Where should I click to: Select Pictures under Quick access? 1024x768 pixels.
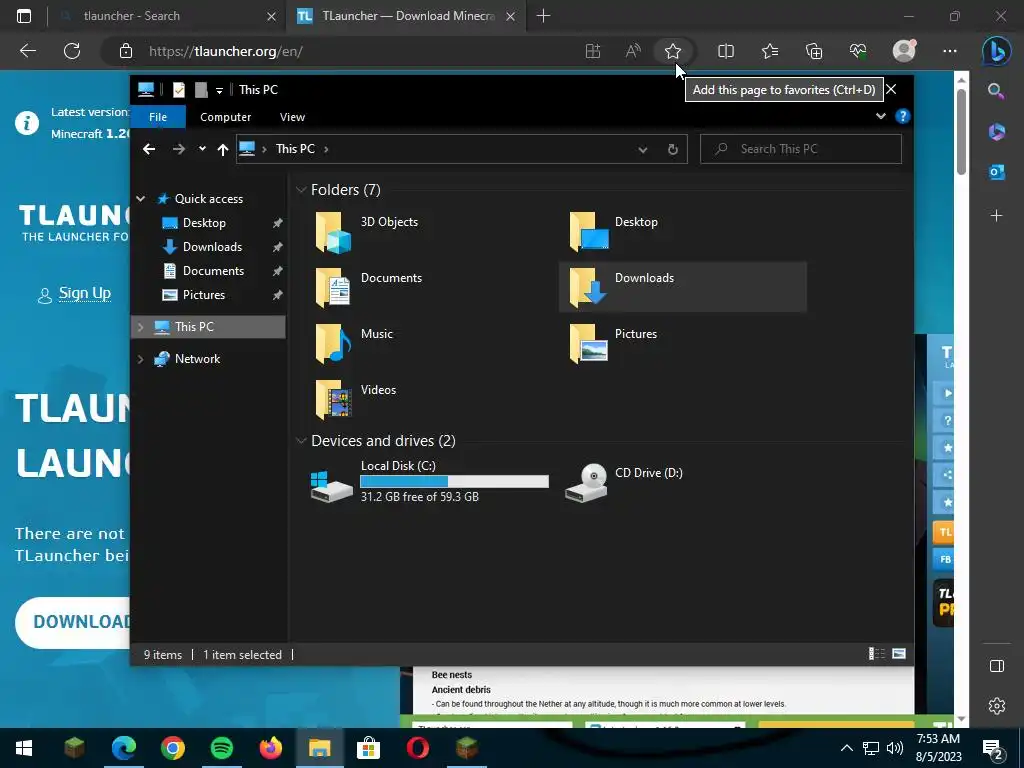[204, 295]
